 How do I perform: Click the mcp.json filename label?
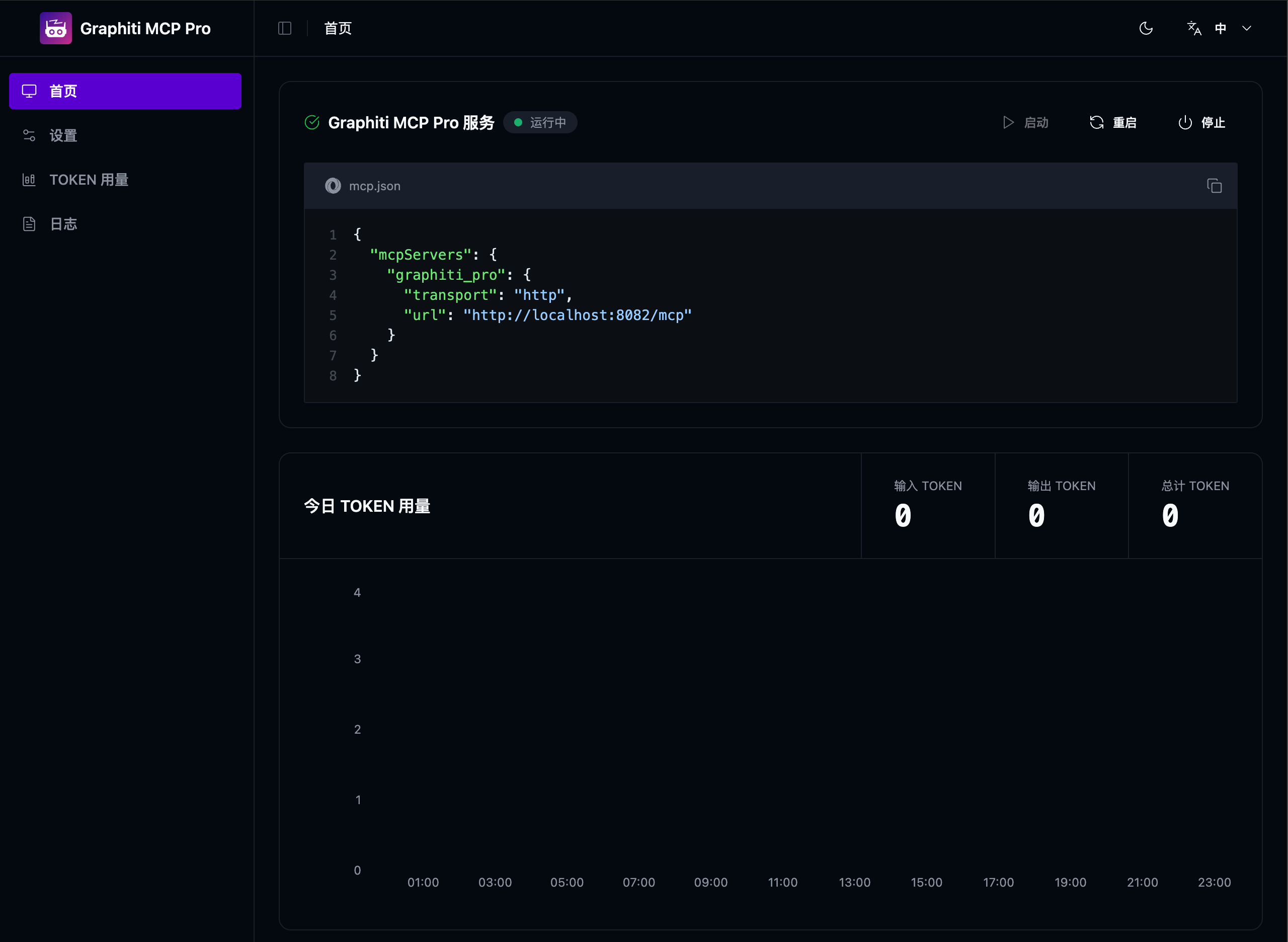coord(375,186)
